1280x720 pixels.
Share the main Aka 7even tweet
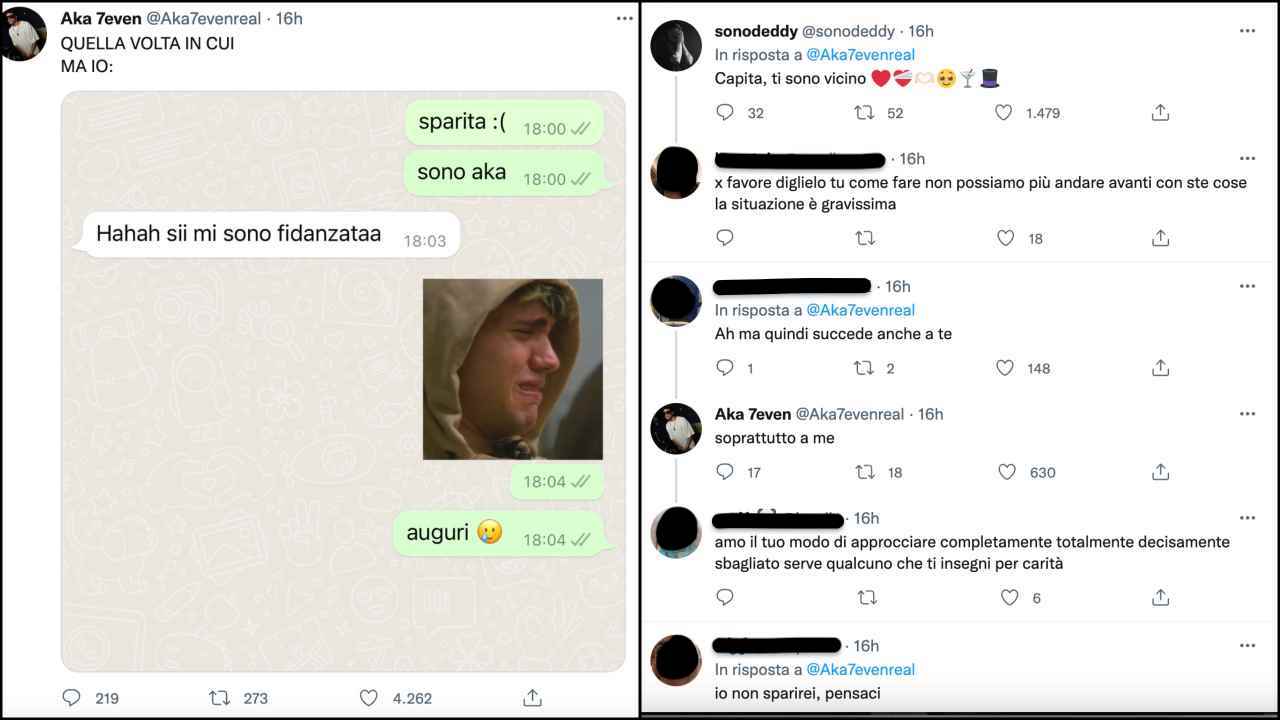click(x=533, y=697)
